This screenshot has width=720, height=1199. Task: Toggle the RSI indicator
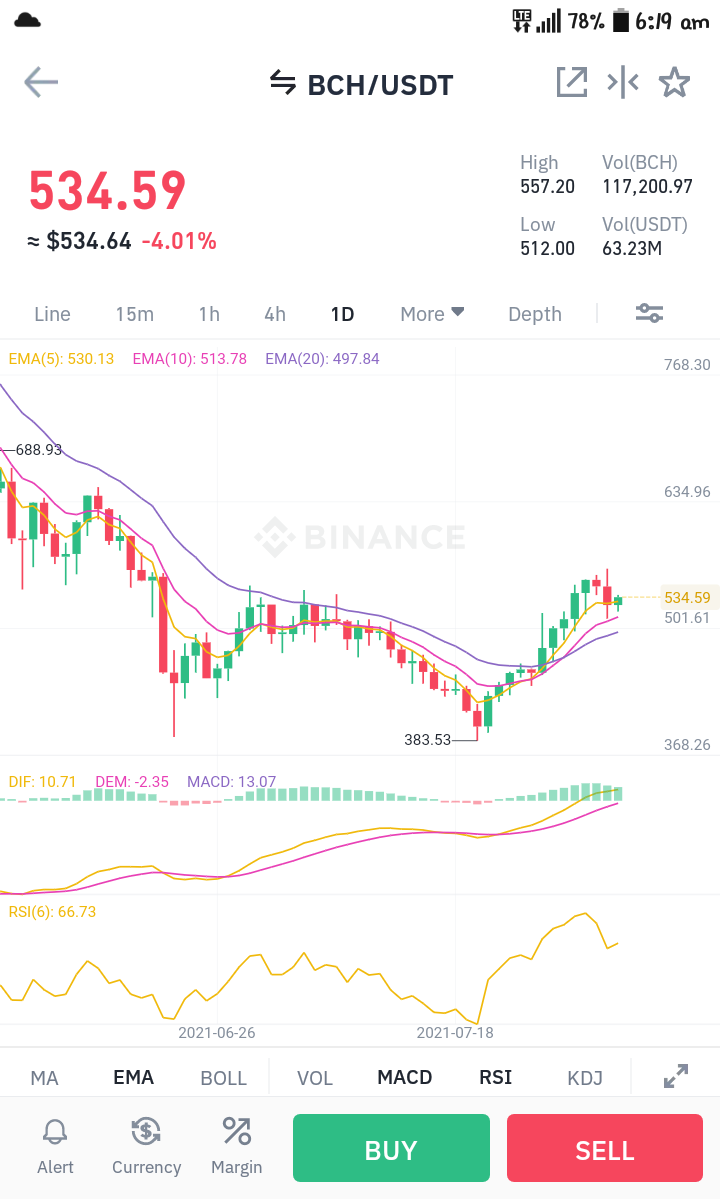click(495, 1077)
